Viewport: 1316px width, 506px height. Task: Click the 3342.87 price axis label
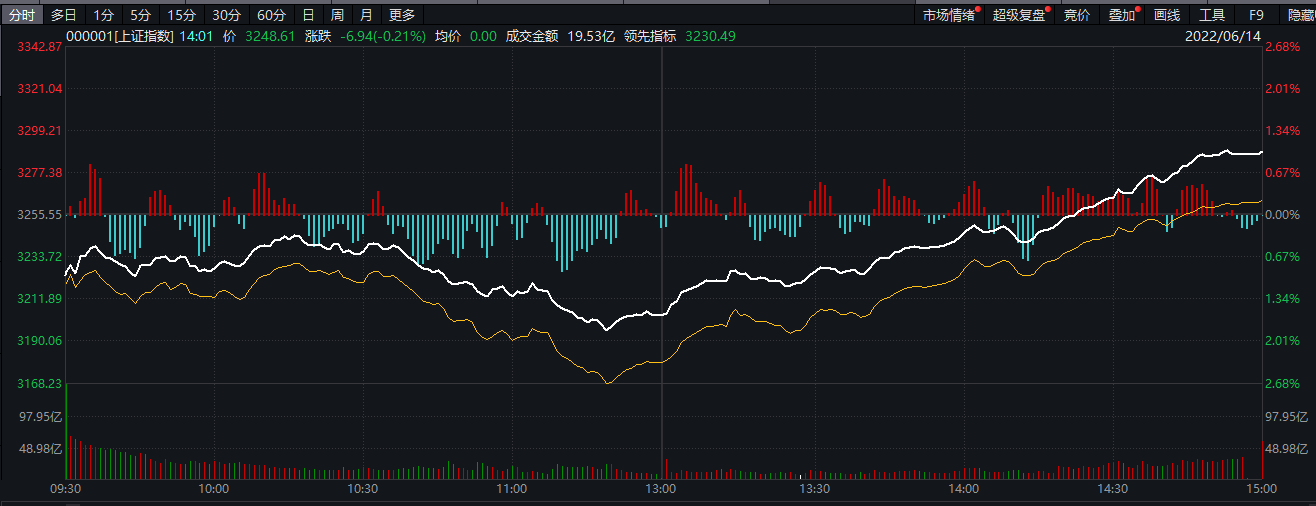pyautogui.click(x=40, y=47)
